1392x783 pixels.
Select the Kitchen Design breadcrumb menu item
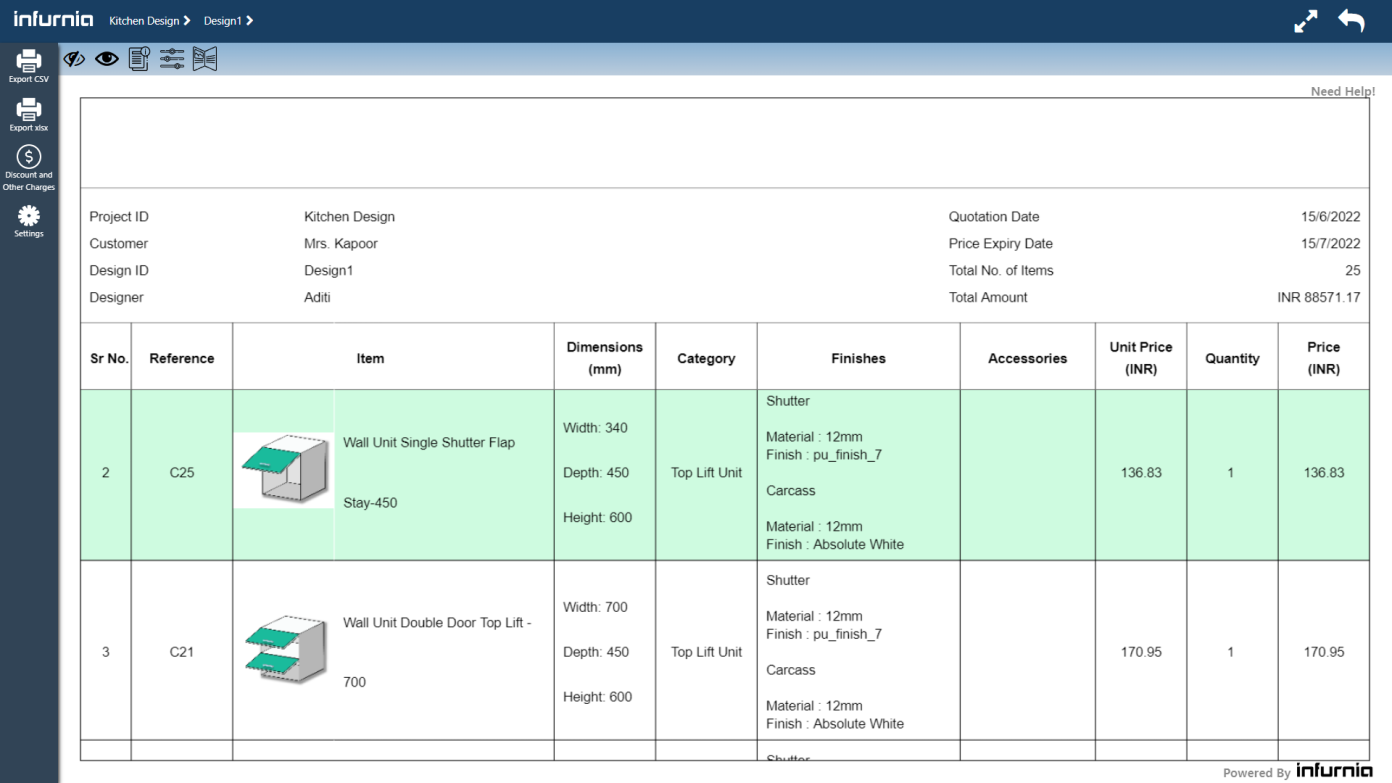tap(143, 19)
